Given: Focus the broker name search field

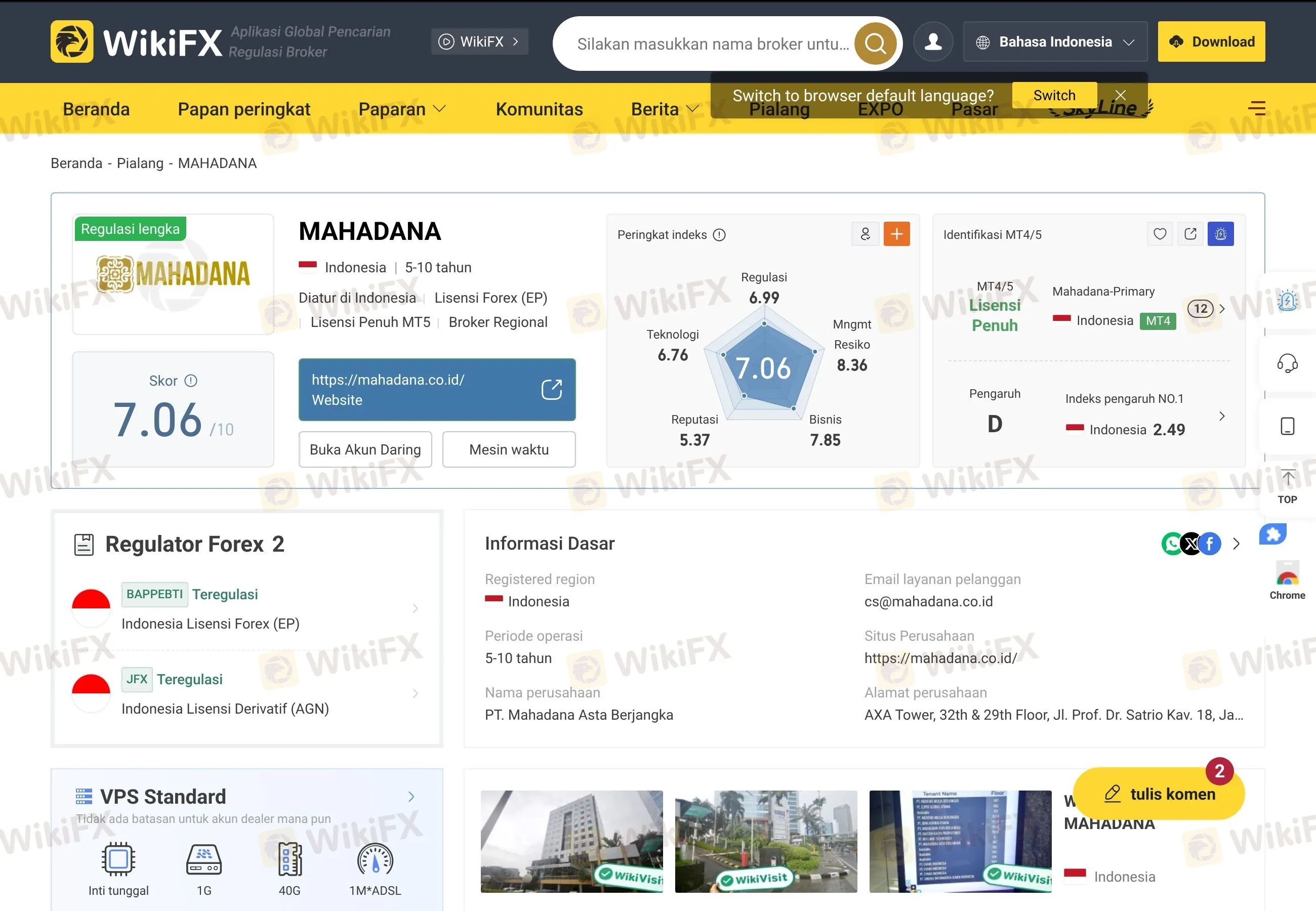Looking at the screenshot, I should click(713, 44).
